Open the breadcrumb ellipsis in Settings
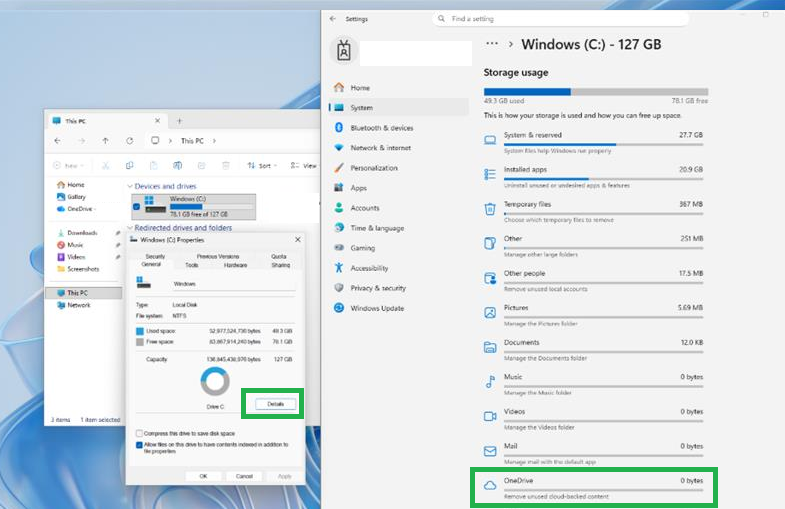Viewport: 785px width, 509px height. (492, 44)
